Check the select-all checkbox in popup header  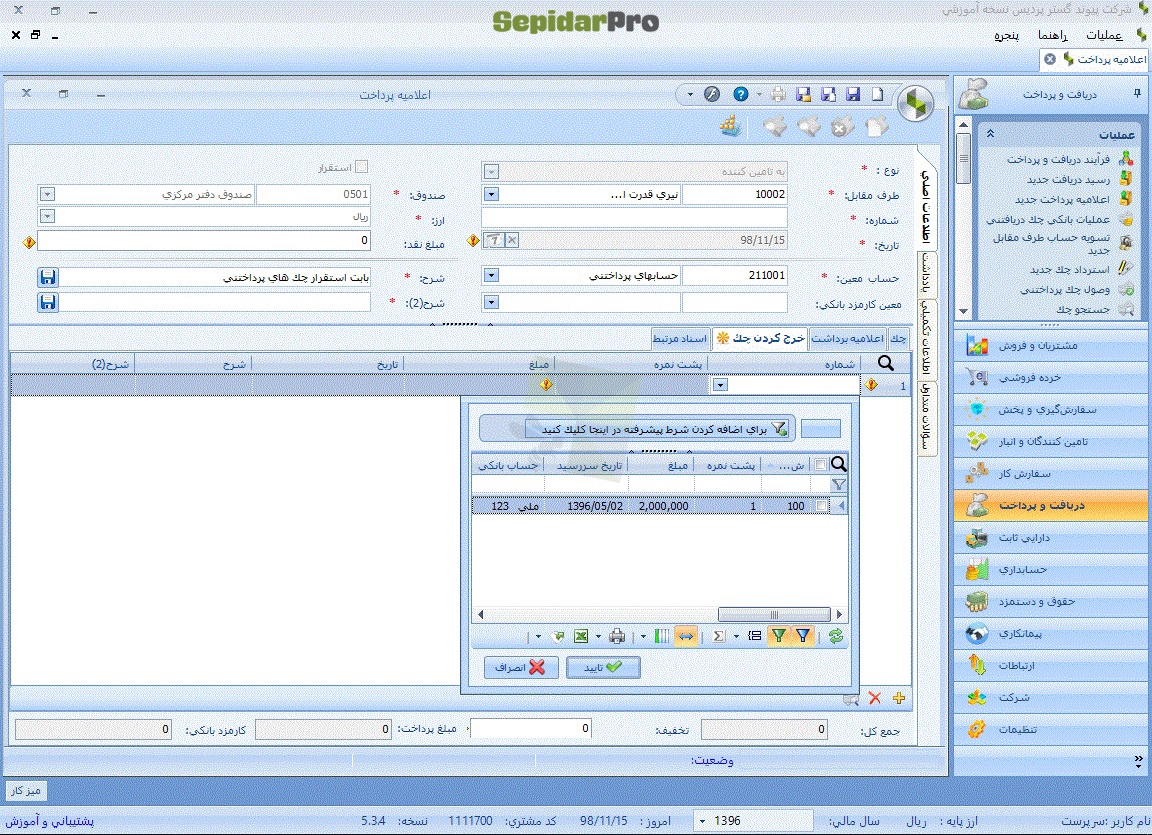point(821,464)
